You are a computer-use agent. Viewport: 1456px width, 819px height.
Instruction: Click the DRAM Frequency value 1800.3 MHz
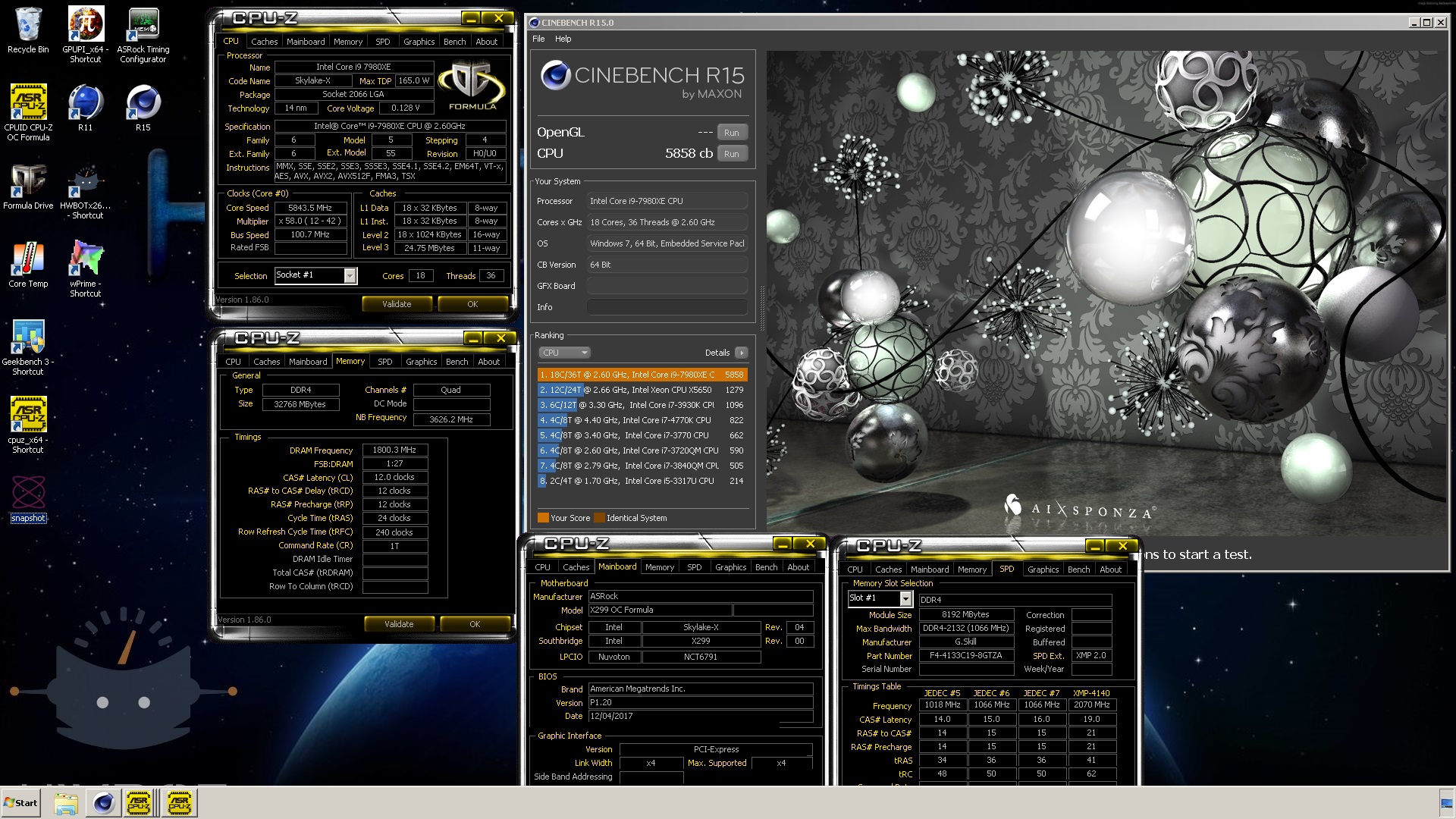tap(395, 450)
